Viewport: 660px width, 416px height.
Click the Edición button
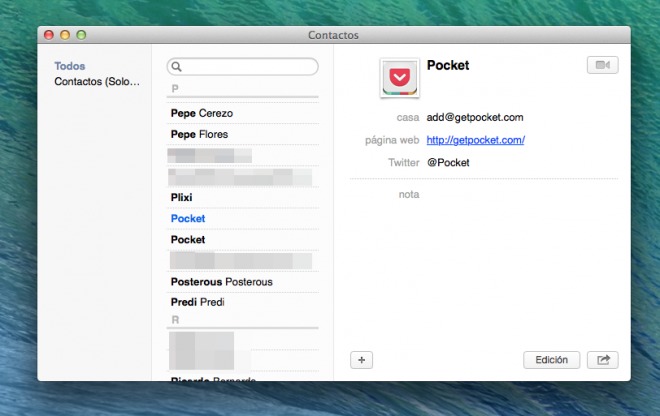coord(551,360)
